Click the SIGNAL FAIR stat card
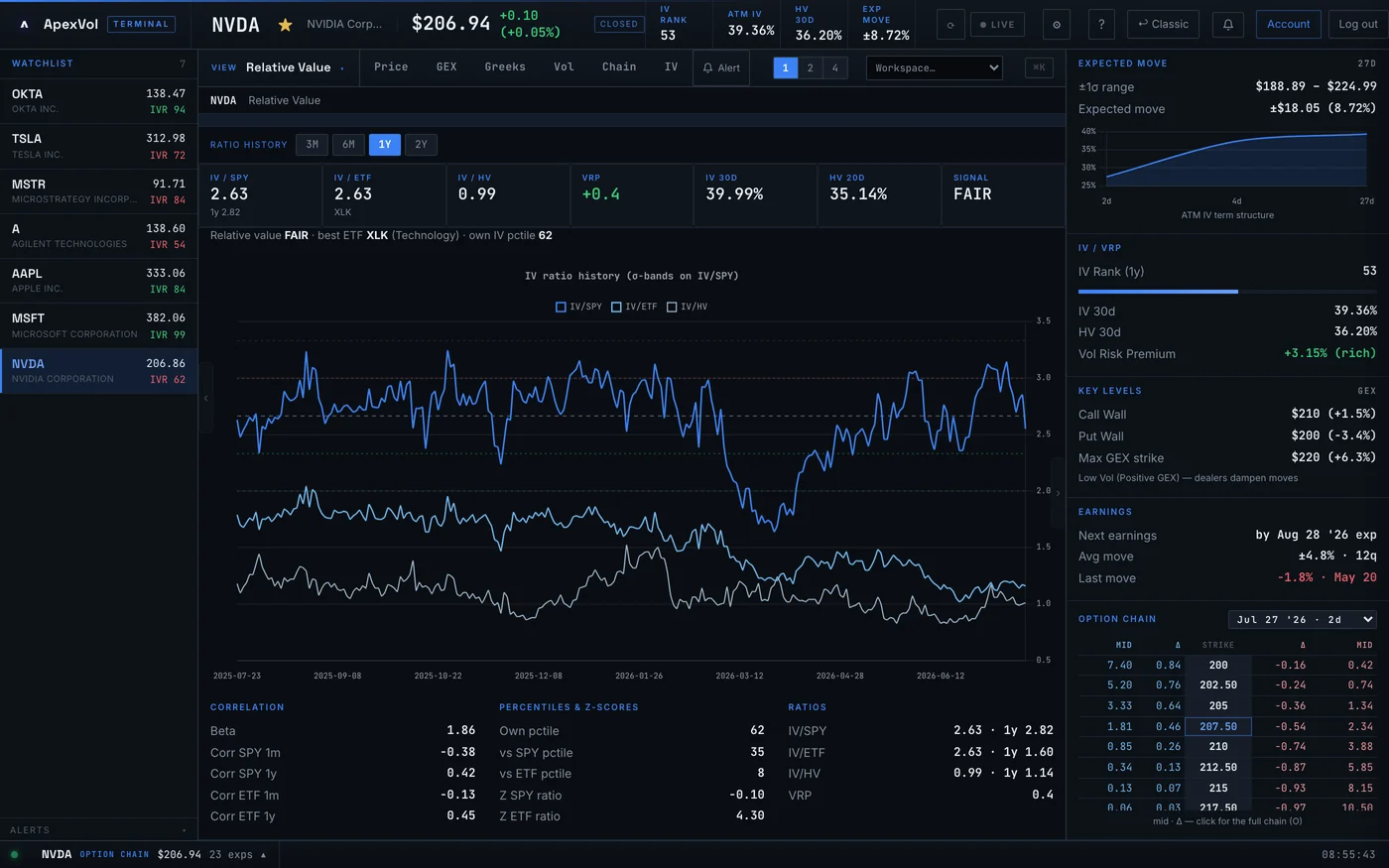The width and height of the screenshot is (1389, 868). click(1002, 194)
